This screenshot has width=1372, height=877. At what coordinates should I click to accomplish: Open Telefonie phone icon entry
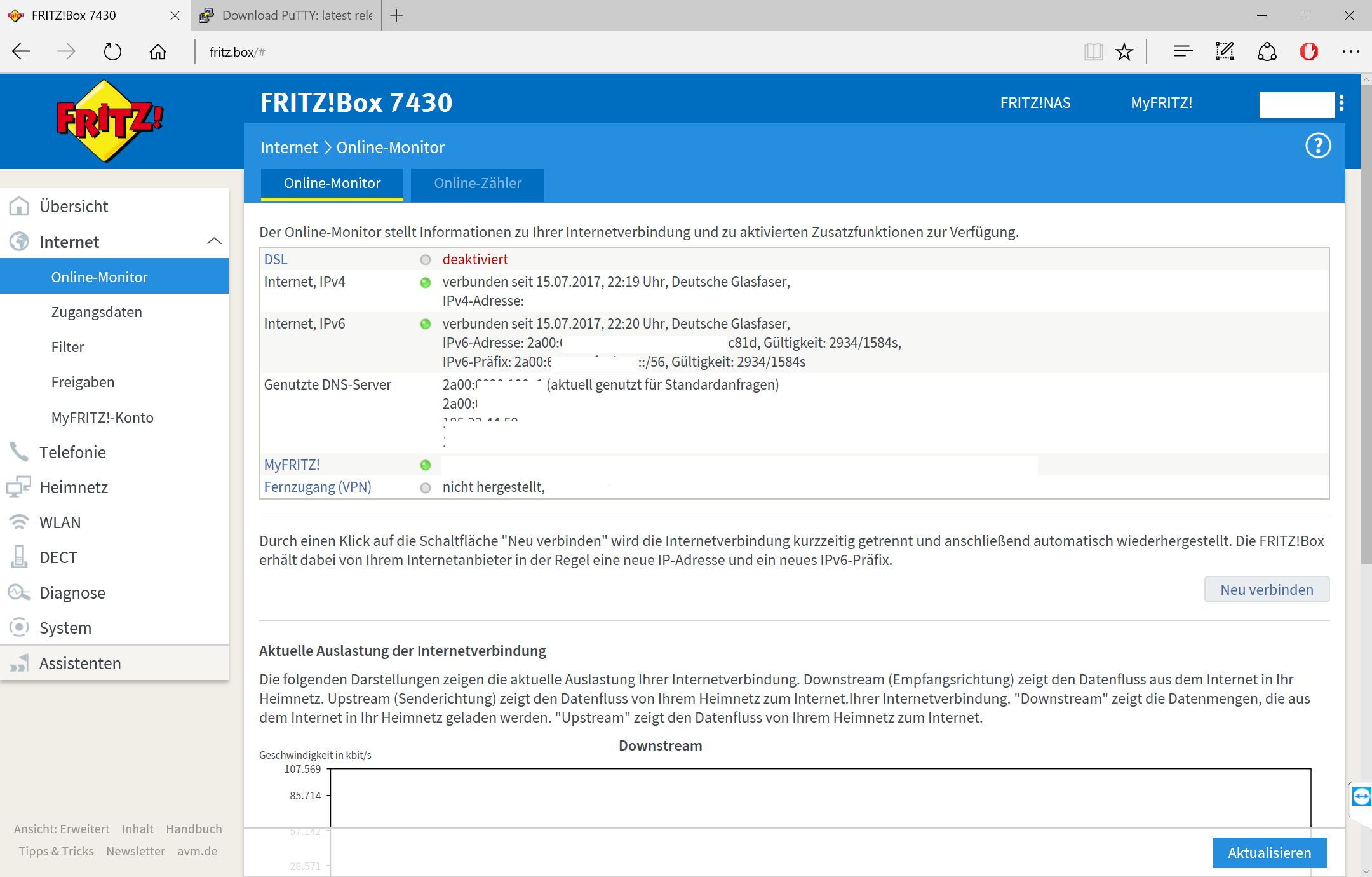pyautogui.click(x=19, y=452)
